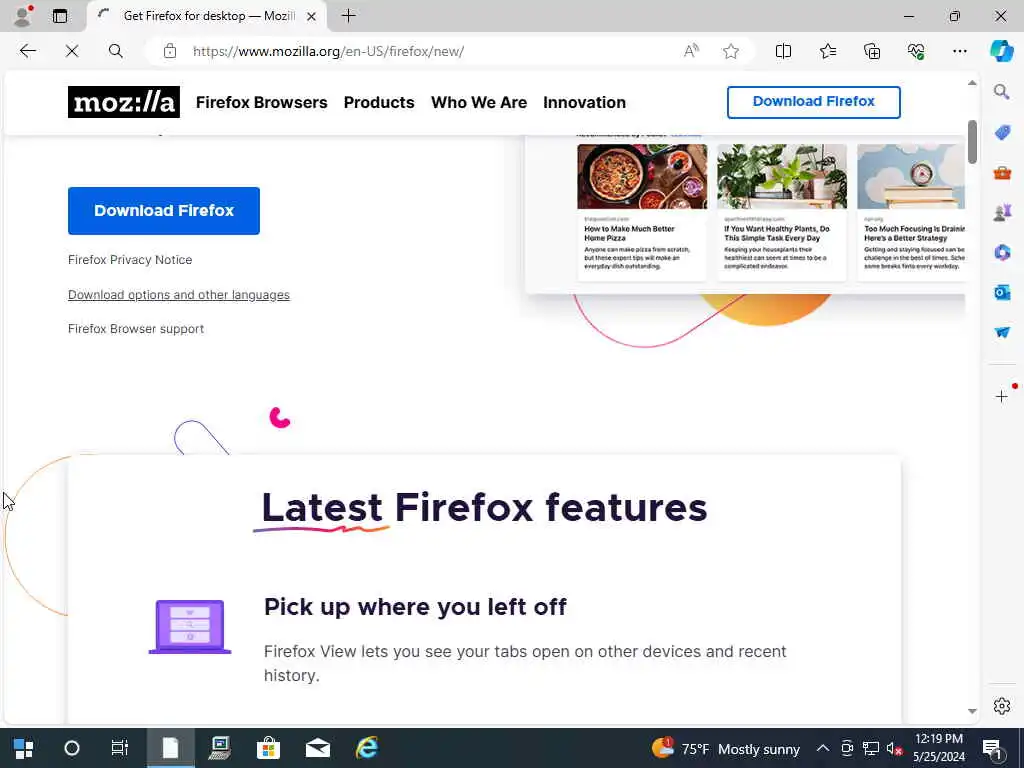View site information lock icon
Viewport: 1024px width, 768px height.
point(170,51)
